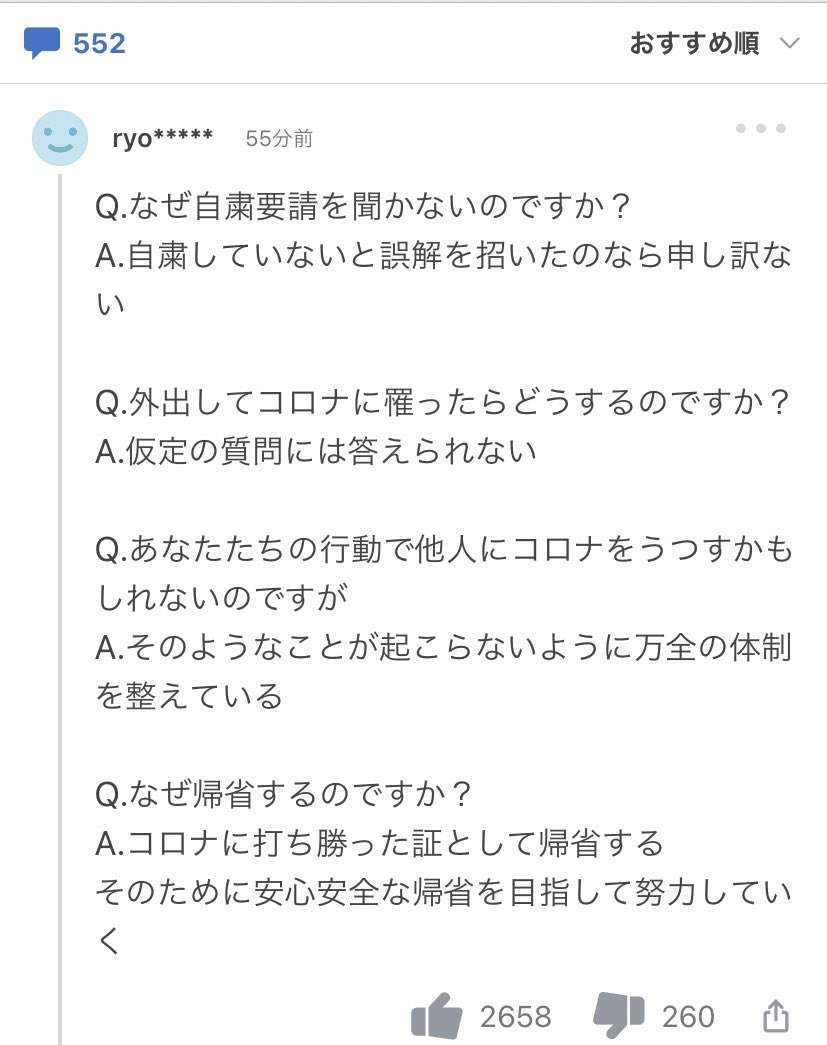The height and width of the screenshot is (1045, 827).
Task: Click the 260 dislikes count
Action: click(688, 1017)
